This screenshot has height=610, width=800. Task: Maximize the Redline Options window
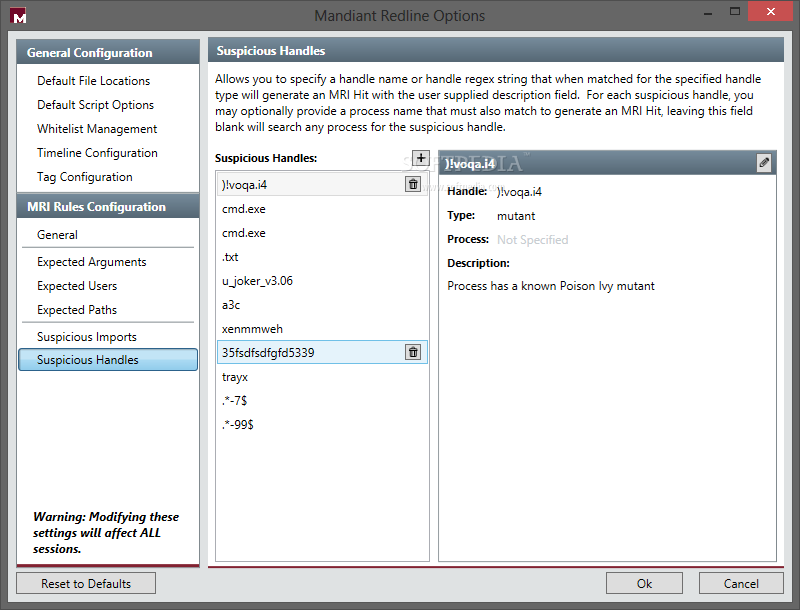click(x=735, y=11)
